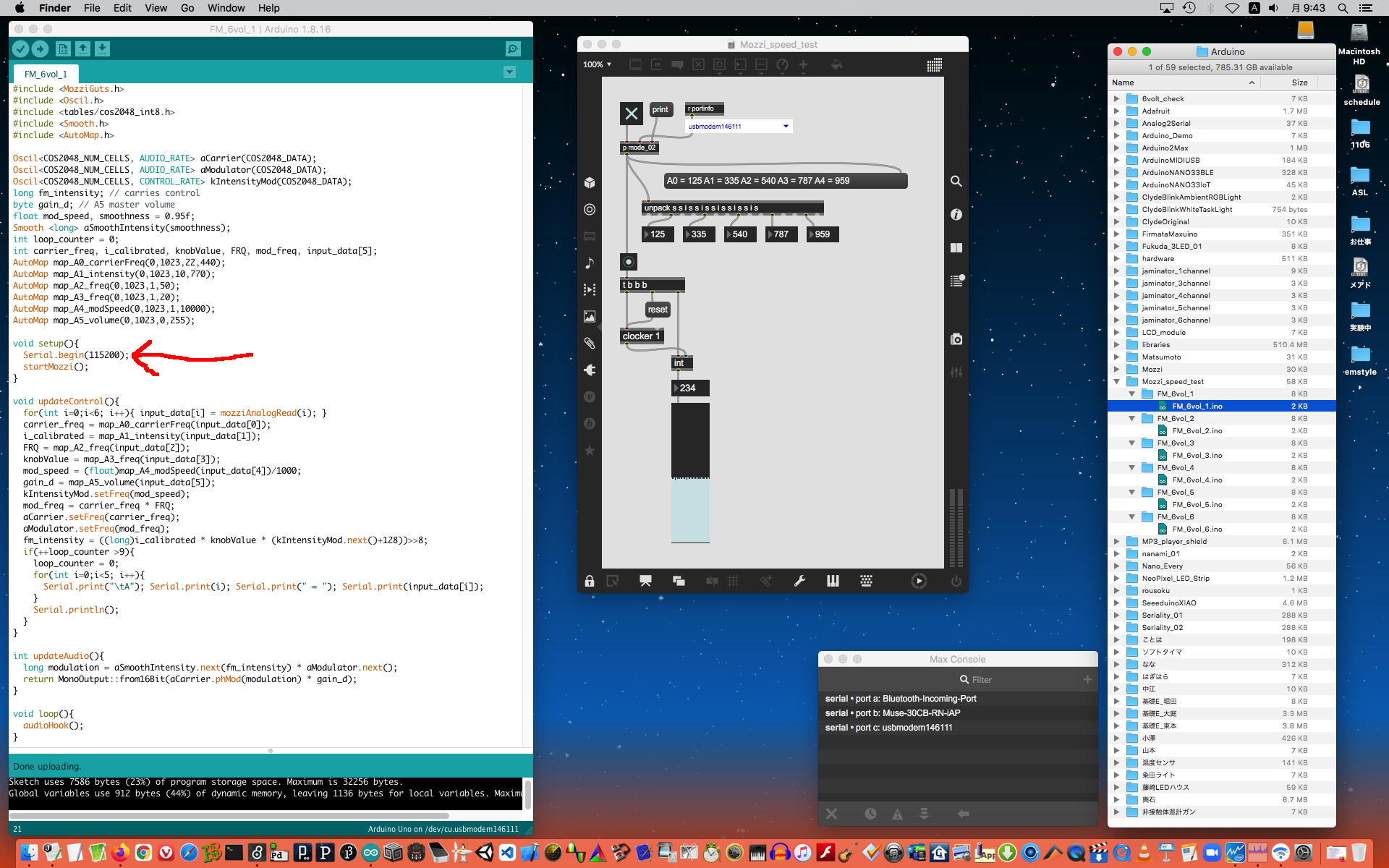Click the reset message in patch
Viewport: 1389px width, 868px height.
658,310
